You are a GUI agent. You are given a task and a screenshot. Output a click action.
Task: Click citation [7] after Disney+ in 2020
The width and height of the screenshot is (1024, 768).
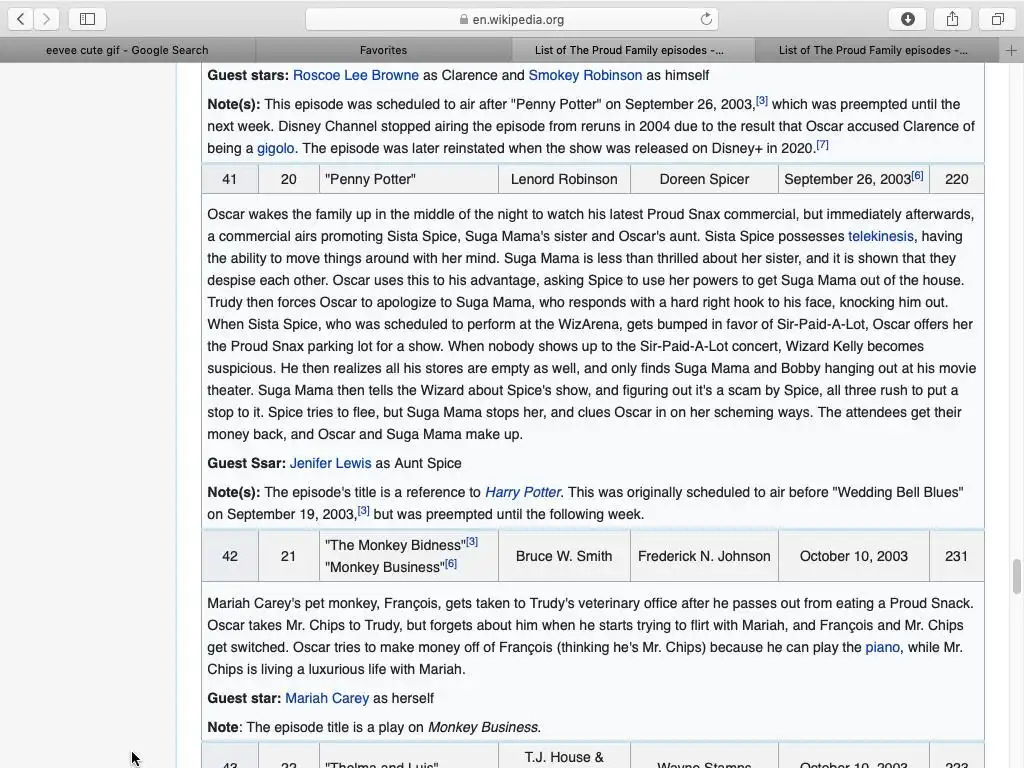[x=822, y=145]
